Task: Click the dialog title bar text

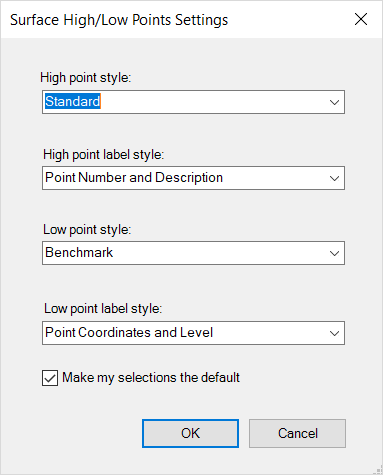Action: [x=119, y=20]
